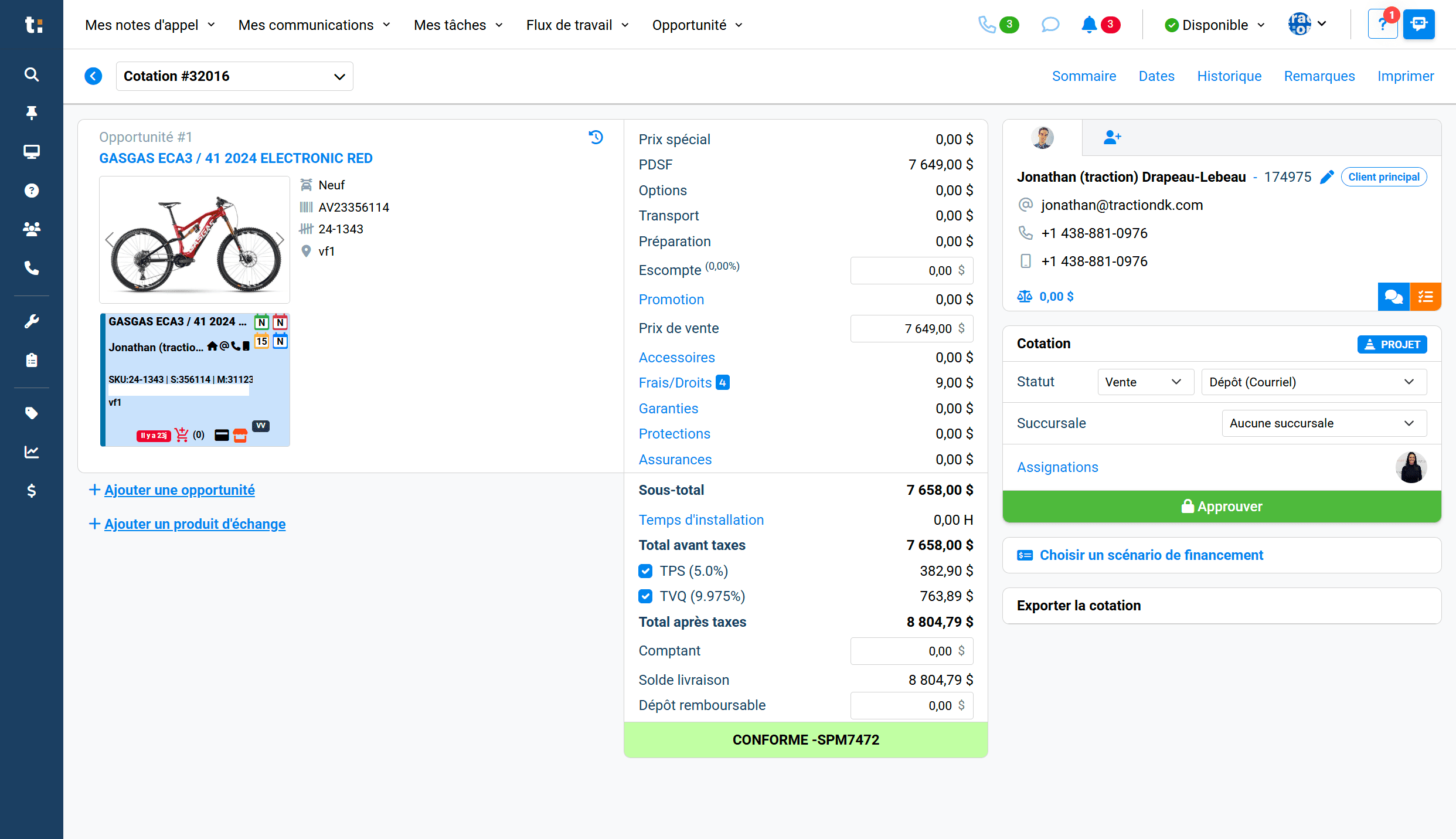Open the Cotation #32016 dropdown
This screenshot has height=839, width=1456.
tap(234, 76)
